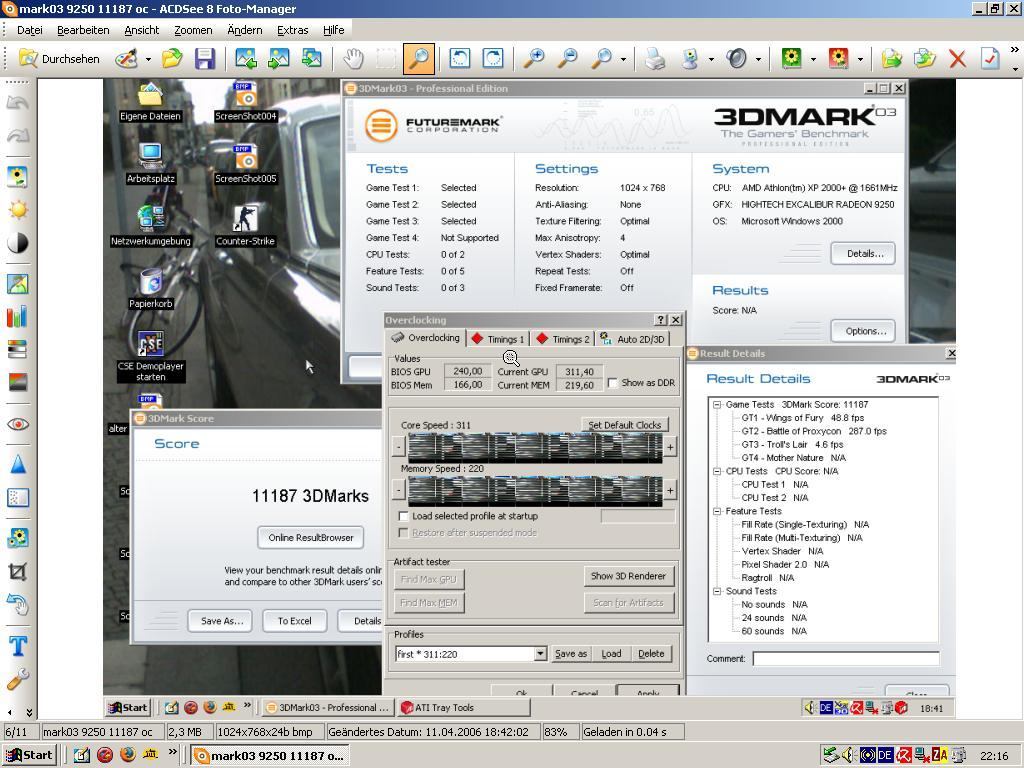Open dropdown arrow beside speaker icon

758,59
